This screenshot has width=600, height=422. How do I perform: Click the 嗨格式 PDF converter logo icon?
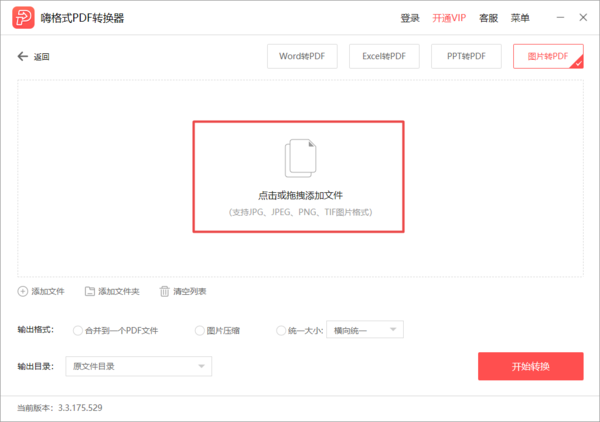pos(21,18)
